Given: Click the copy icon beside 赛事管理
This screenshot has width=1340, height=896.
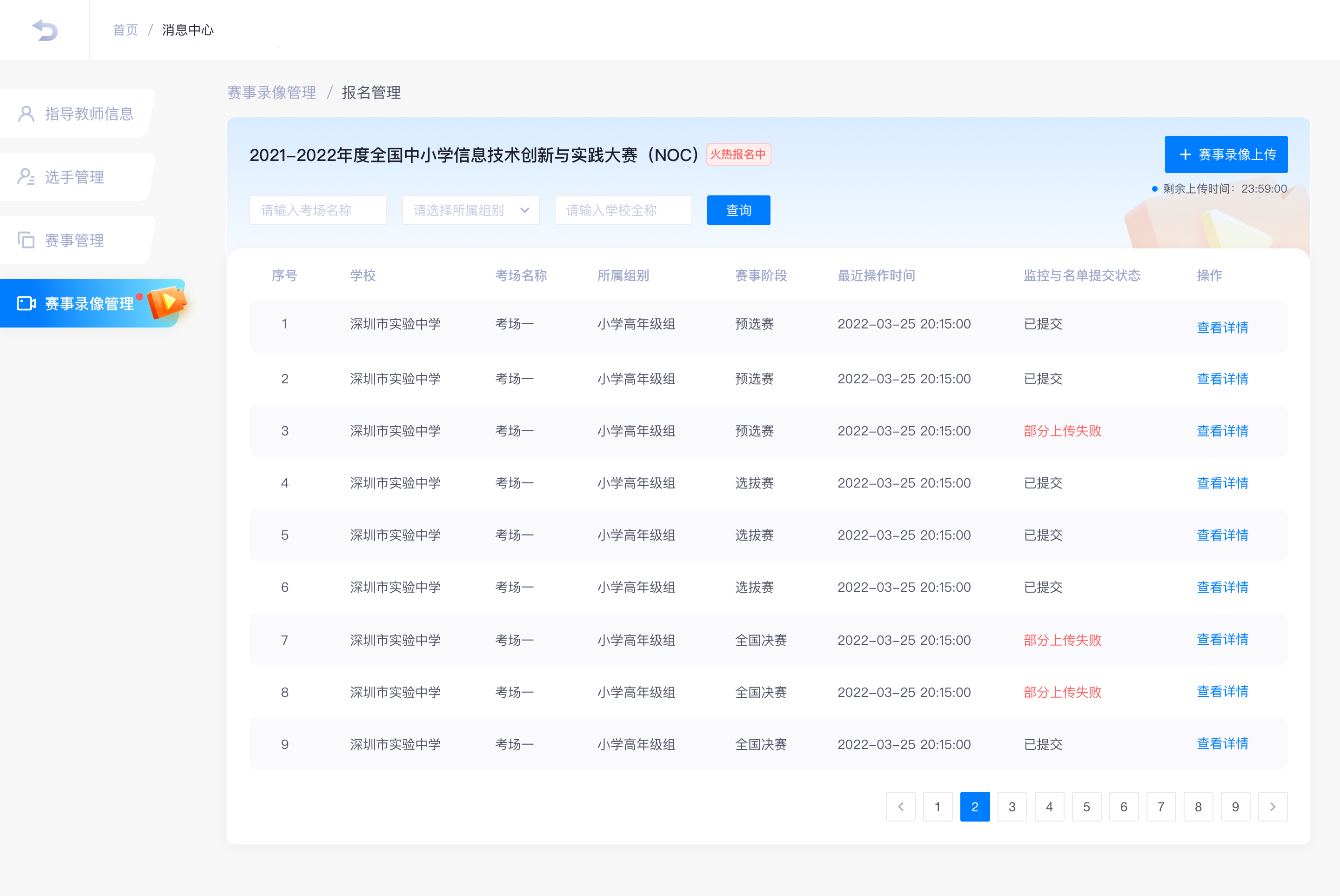Looking at the screenshot, I should 26,240.
